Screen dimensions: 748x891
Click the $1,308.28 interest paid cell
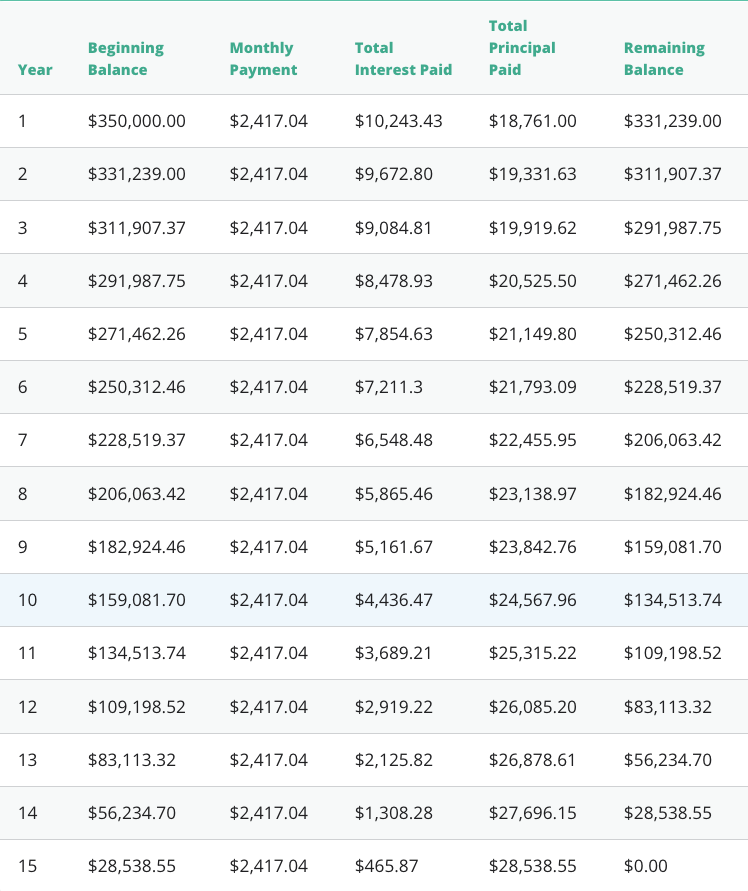(x=393, y=813)
